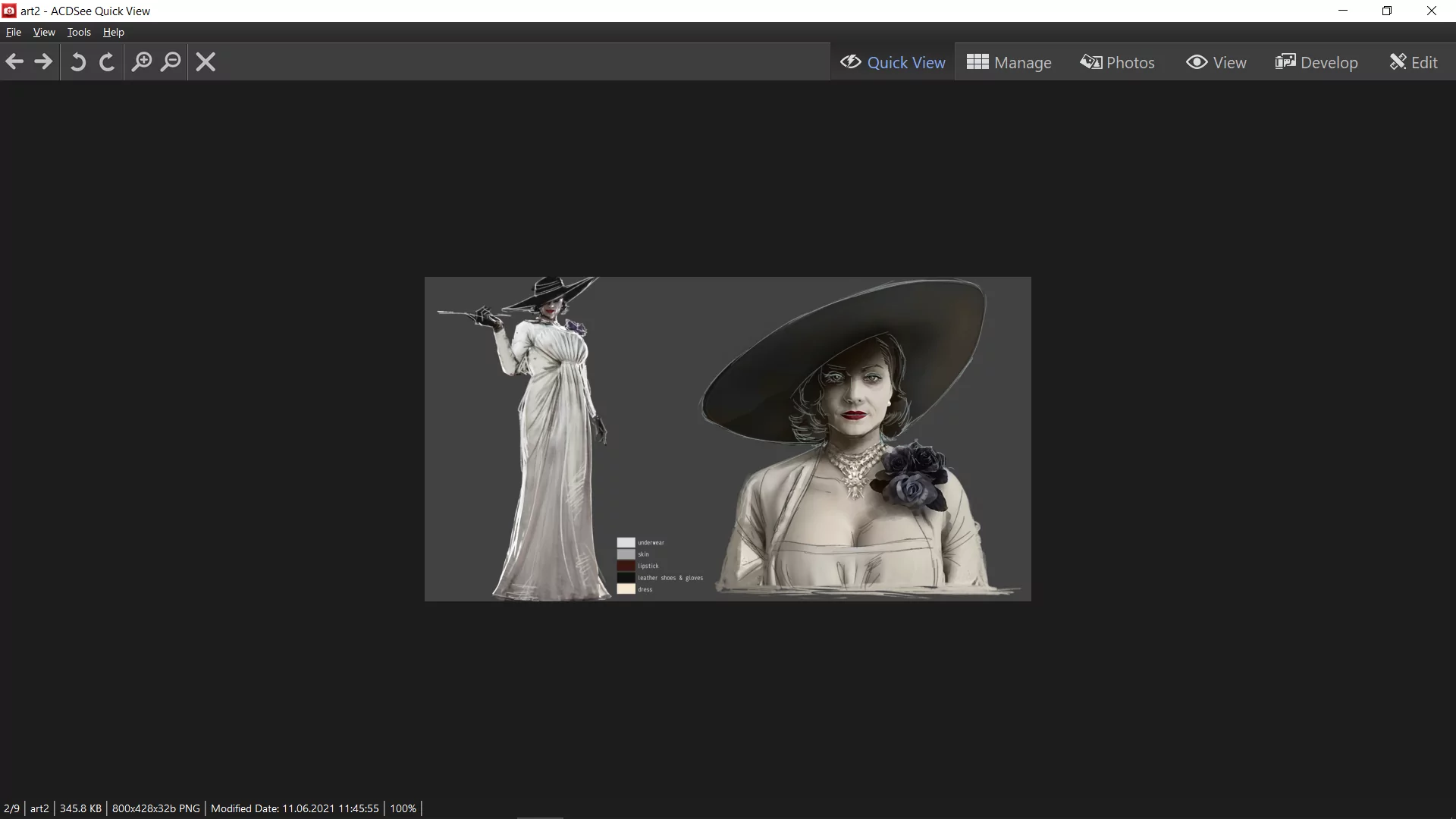
Task: Open the File menu
Action: [14, 32]
